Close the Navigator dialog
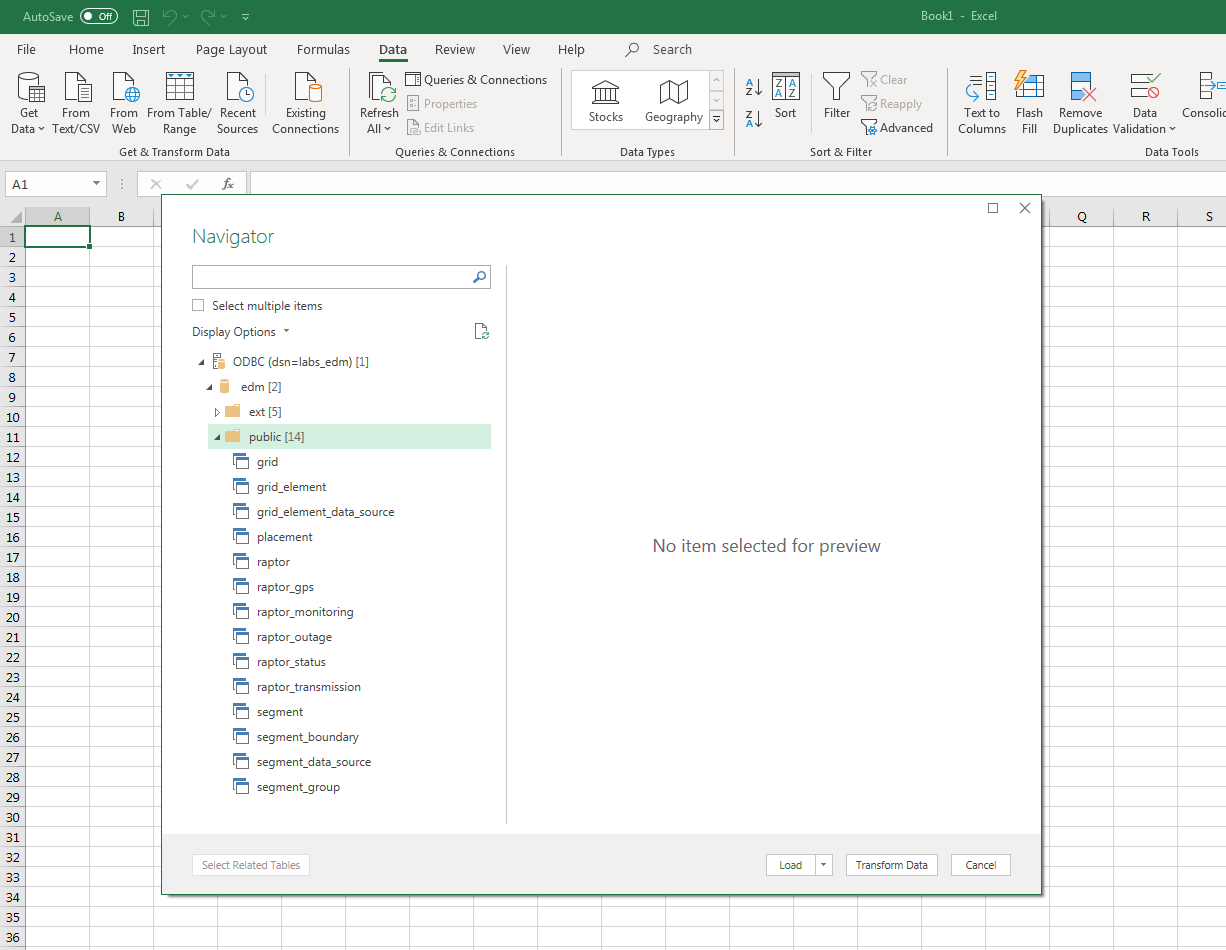The height and width of the screenshot is (950, 1226). tap(1024, 208)
